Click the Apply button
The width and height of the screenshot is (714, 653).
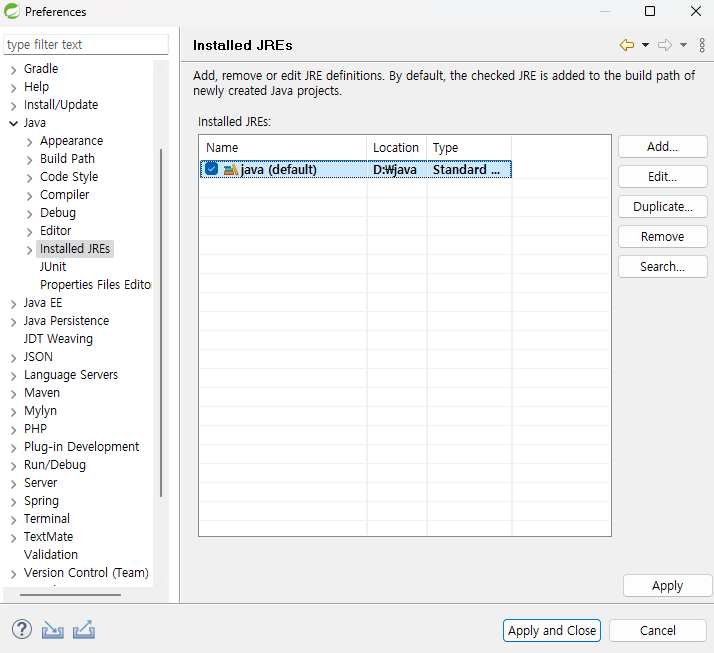tap(668, 586)
